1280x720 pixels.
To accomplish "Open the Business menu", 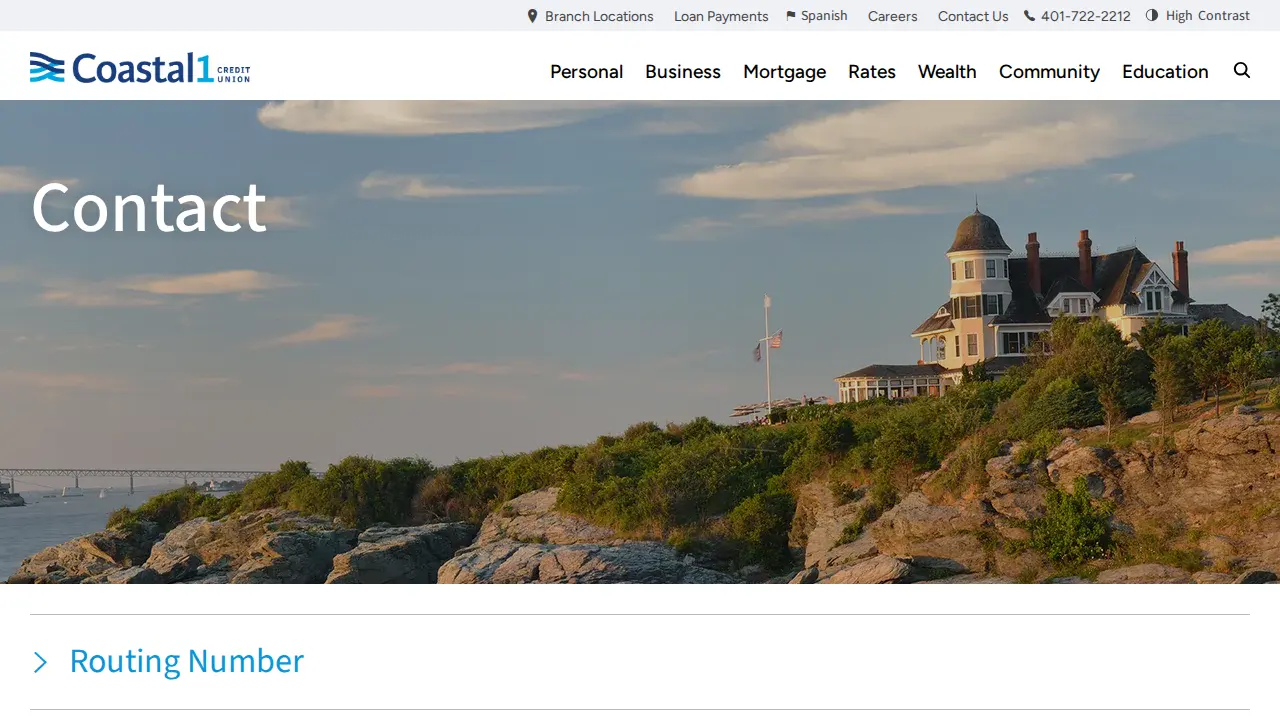I will point(683,72).
